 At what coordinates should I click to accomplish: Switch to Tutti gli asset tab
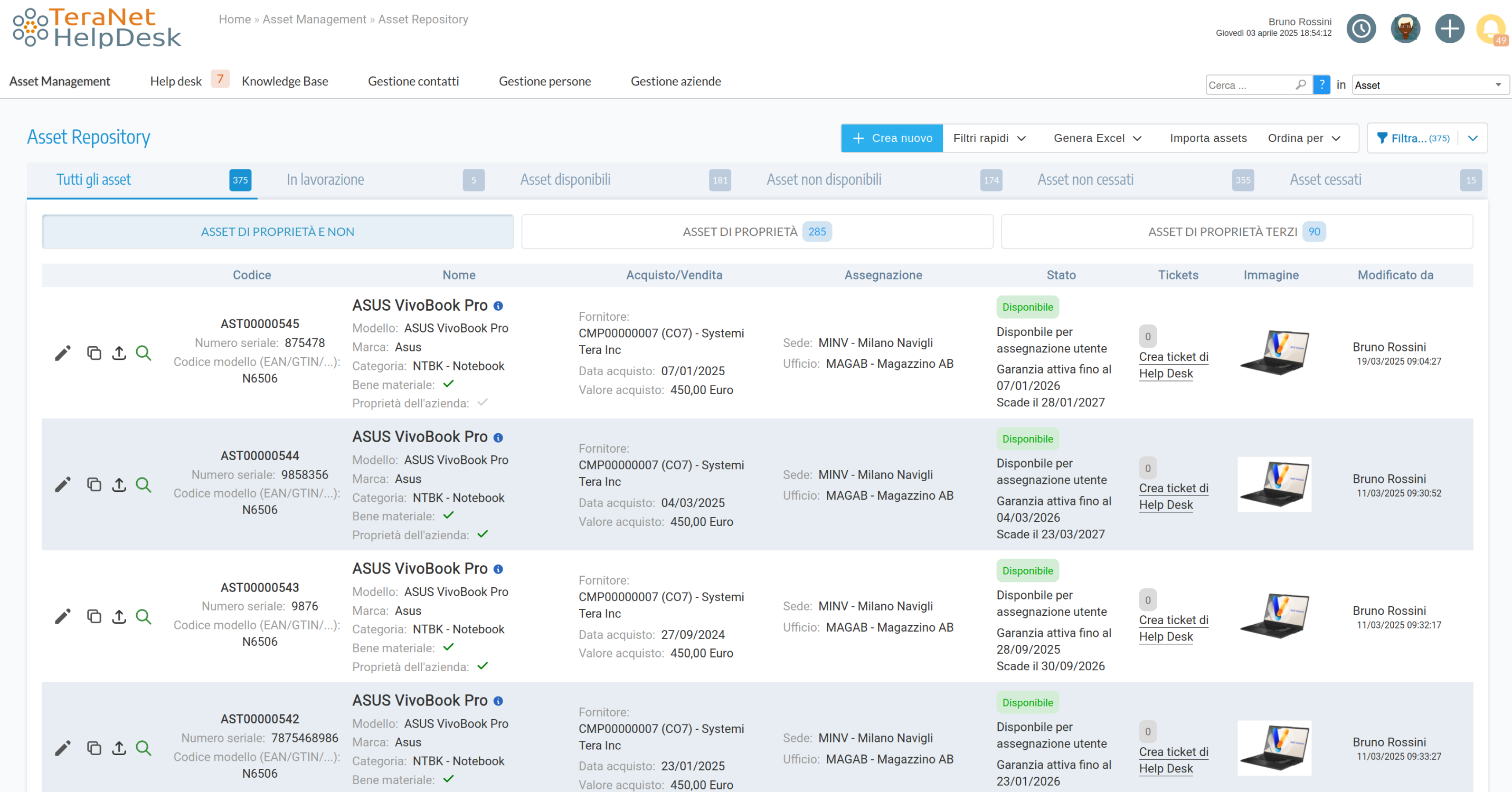point(142,180)
